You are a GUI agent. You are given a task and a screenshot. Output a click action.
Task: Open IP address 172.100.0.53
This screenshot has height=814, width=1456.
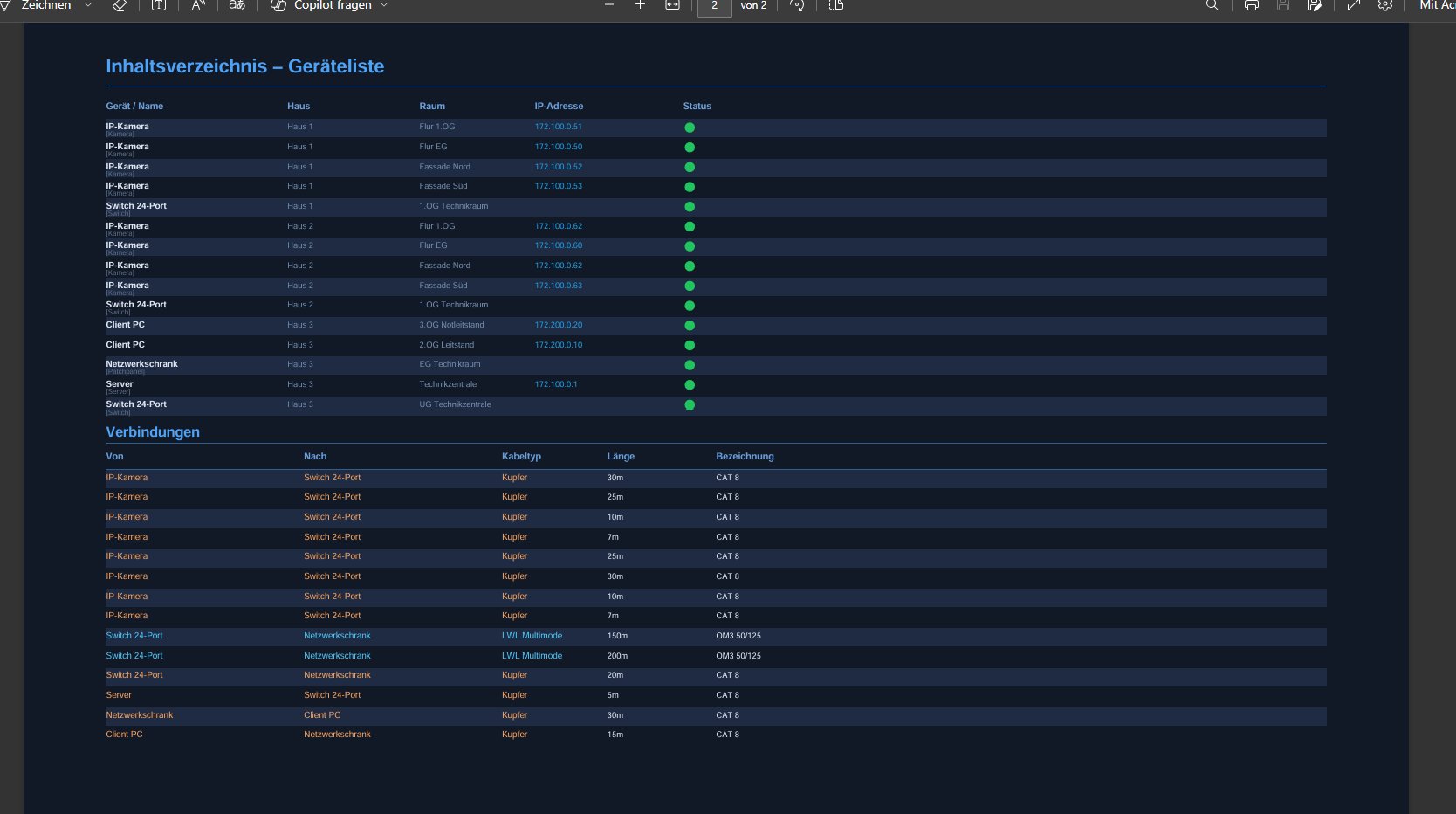coord(559,186)
